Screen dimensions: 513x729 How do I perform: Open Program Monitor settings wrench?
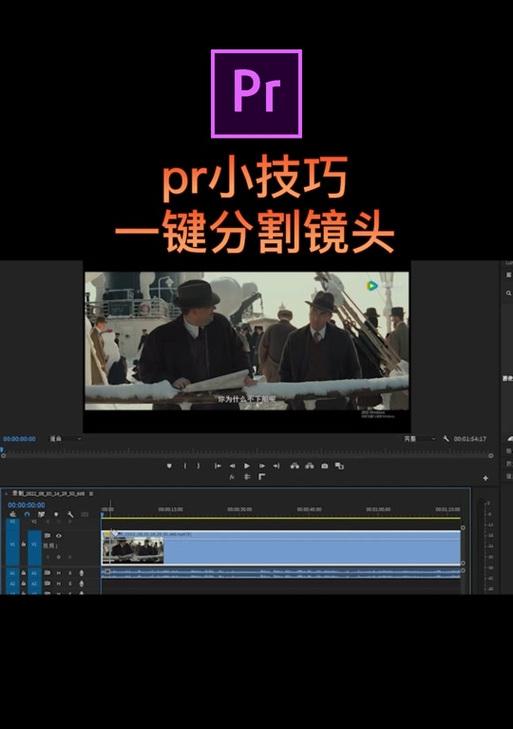click(x=446, y=438)
